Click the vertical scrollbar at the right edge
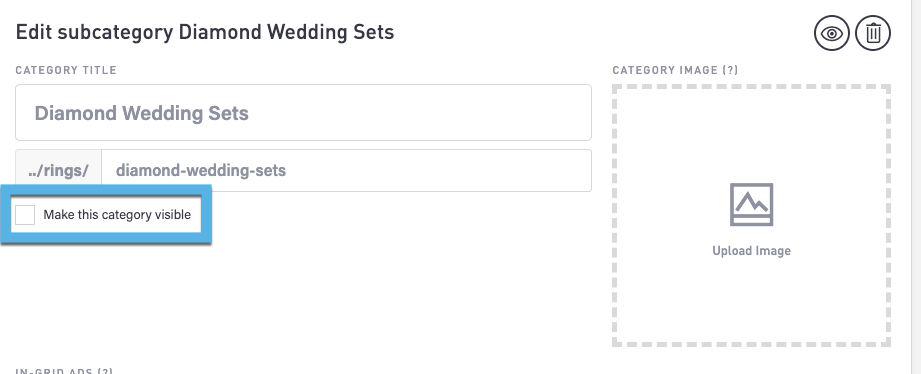 (x=917, y=187)
